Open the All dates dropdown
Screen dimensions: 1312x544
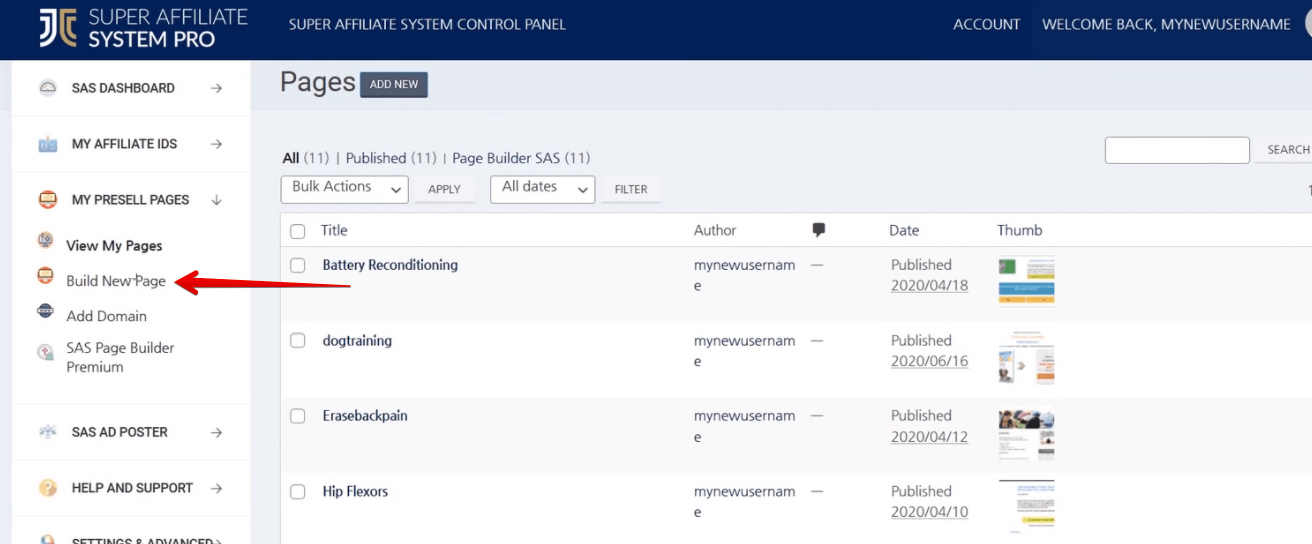pyautogui.click(x=542, y=189)
